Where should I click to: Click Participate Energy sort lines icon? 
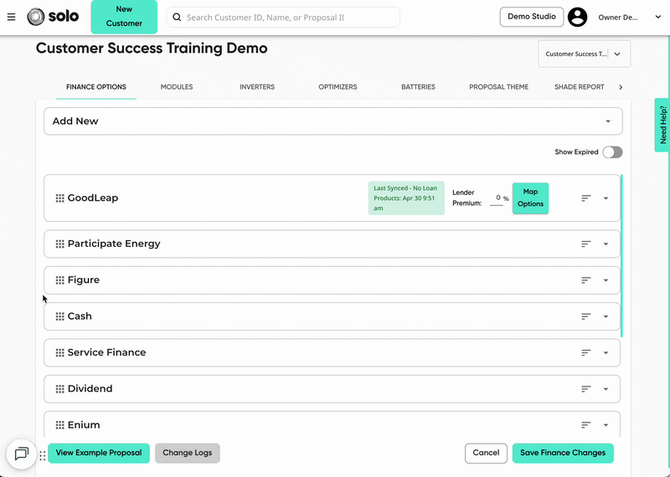click(x=586, y=244)
